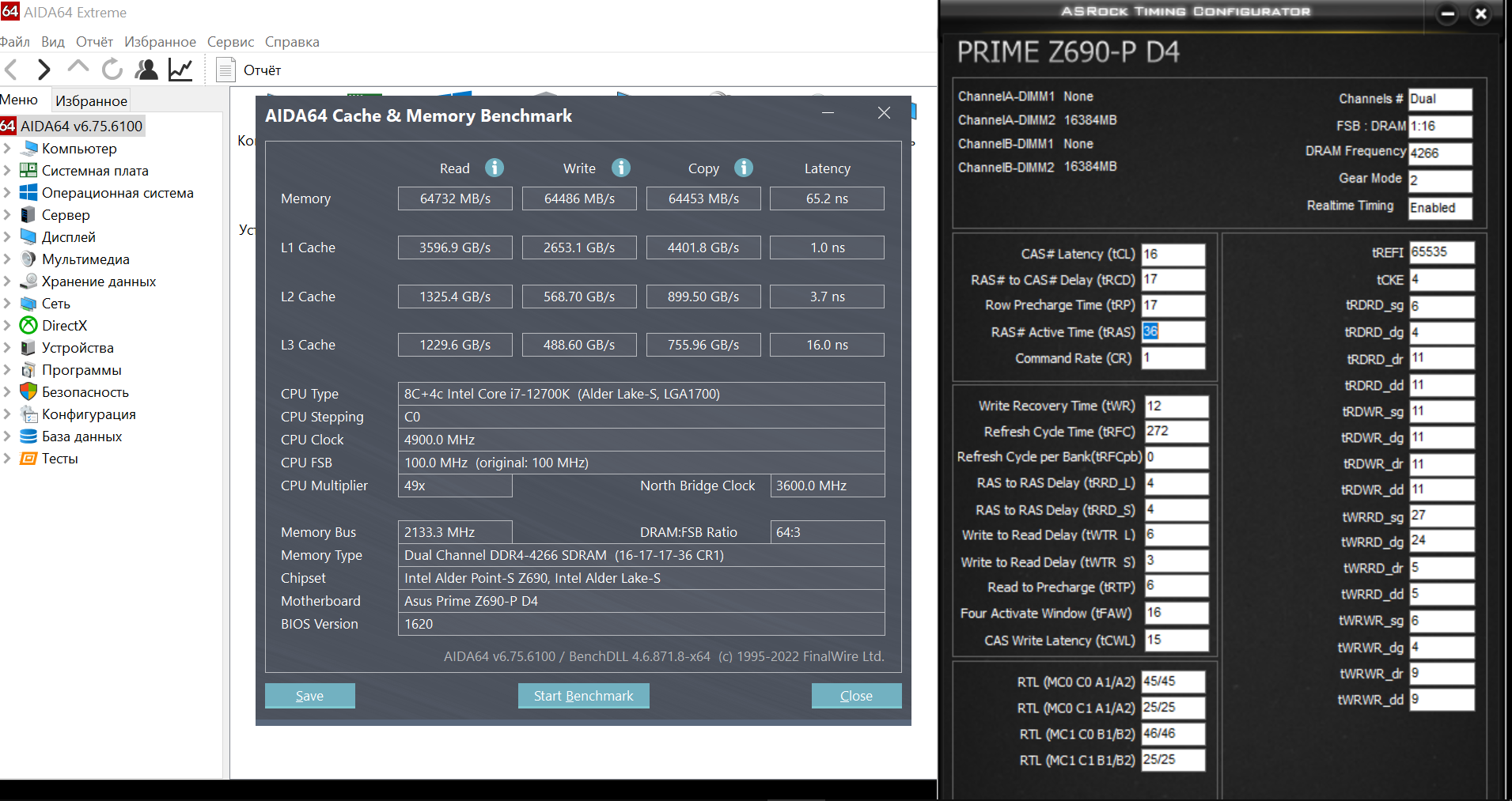This screenshot has width=1512, height=801.
Task: Click the Gear Mode field
Action: point(1440,180)
